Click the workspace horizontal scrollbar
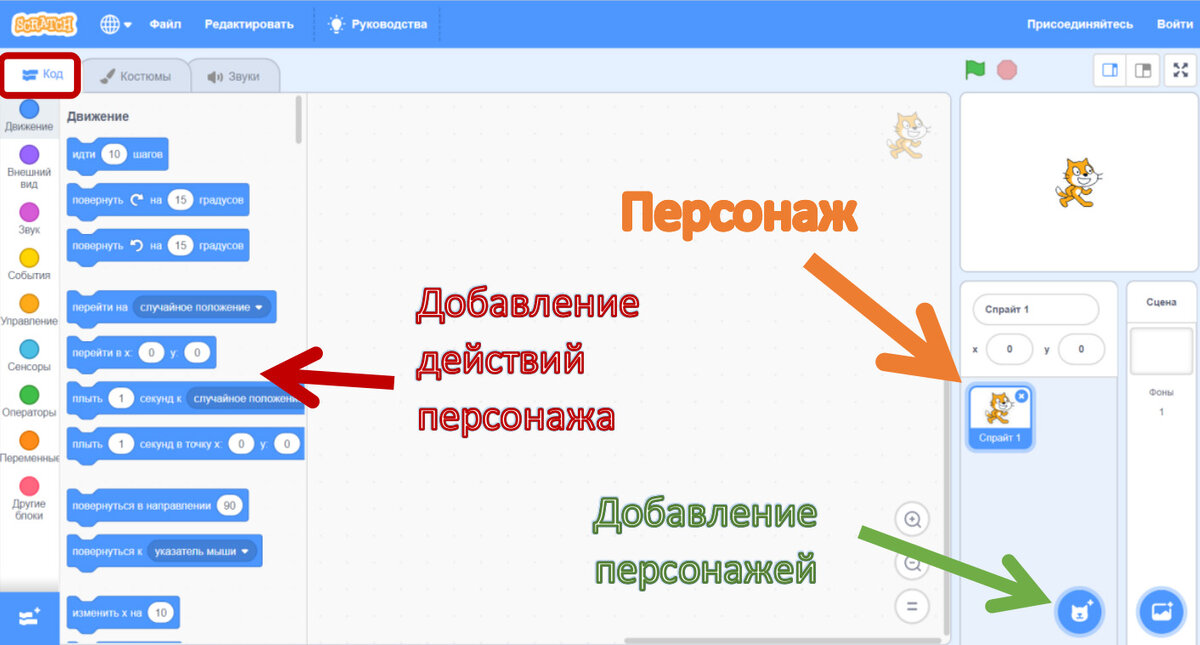 (784, 640)
